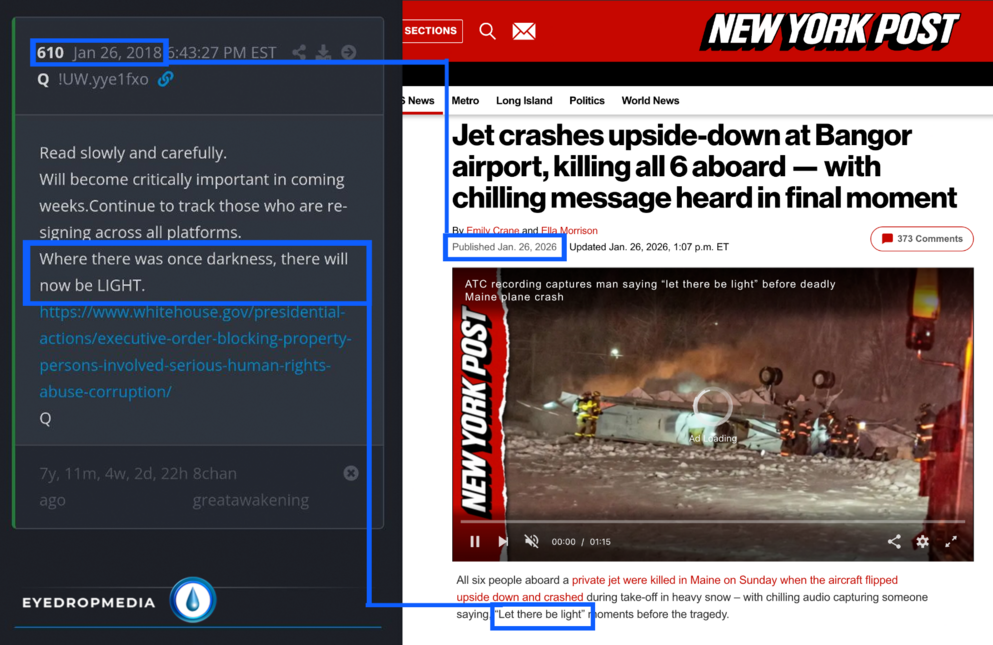The image size is (993, 645).
Task: Click the download icon on post 610
Action: click(323, 52)
